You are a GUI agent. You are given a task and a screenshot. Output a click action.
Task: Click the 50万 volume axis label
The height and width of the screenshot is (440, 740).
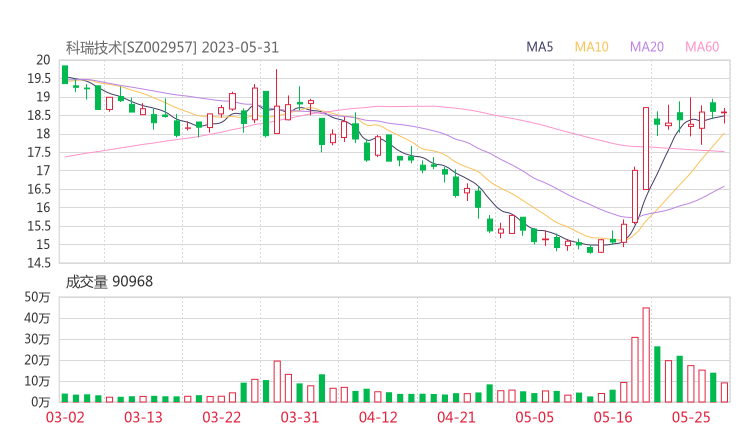(x=37, y=297)
